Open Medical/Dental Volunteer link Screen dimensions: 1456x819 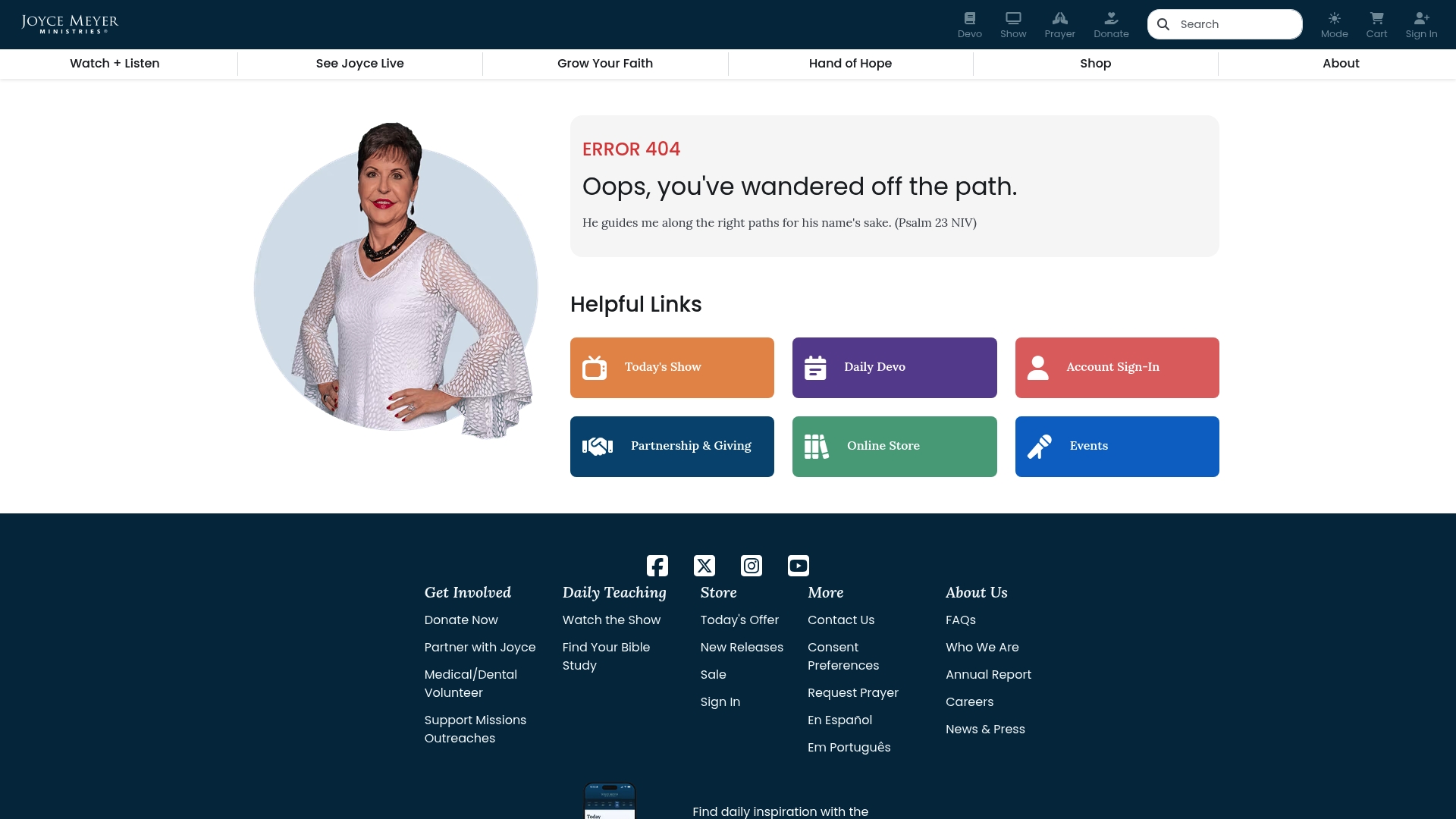tap(471, 684)
